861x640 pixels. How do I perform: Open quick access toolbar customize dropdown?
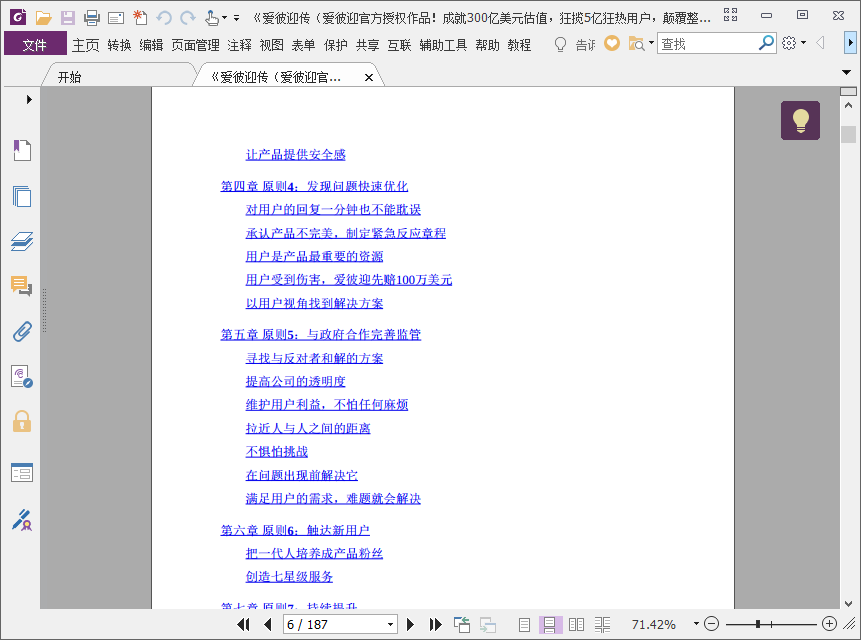point(237,18)
